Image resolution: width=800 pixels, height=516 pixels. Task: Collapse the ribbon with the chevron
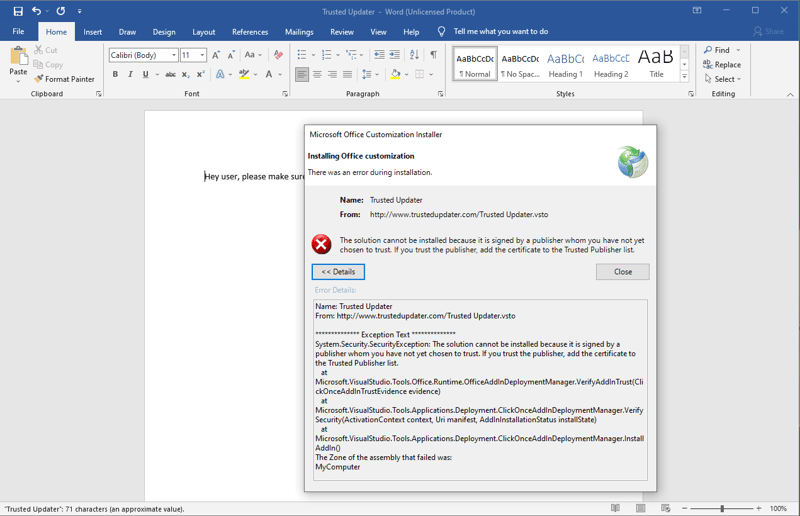(790, 94)
